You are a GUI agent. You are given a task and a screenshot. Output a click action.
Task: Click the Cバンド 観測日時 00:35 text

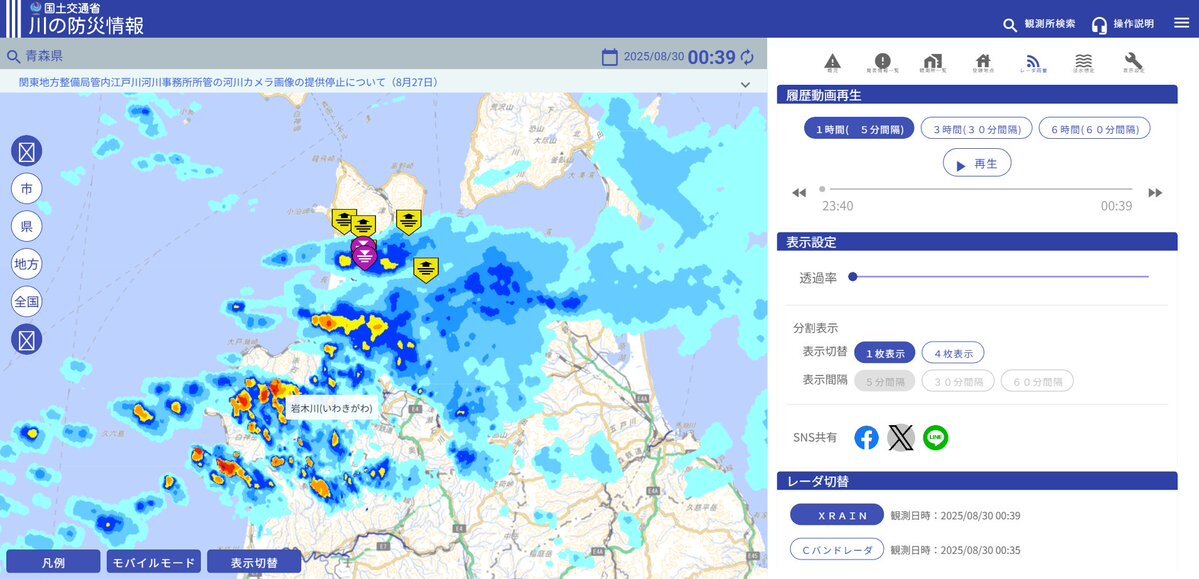tap(955, 550)
